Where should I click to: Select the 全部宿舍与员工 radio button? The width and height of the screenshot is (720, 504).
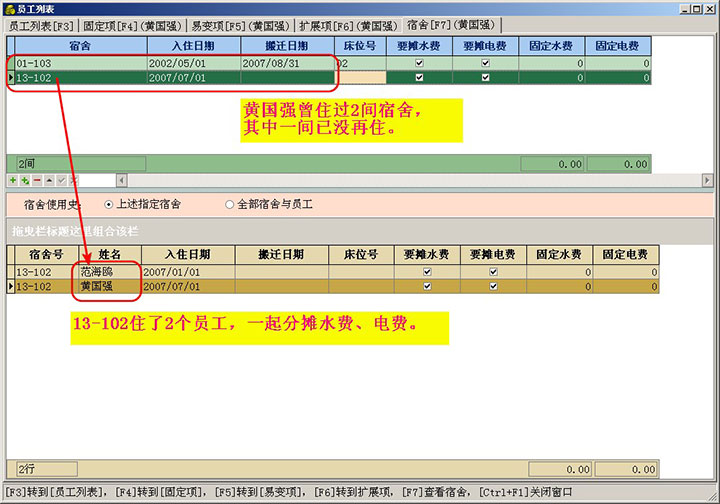230,204
